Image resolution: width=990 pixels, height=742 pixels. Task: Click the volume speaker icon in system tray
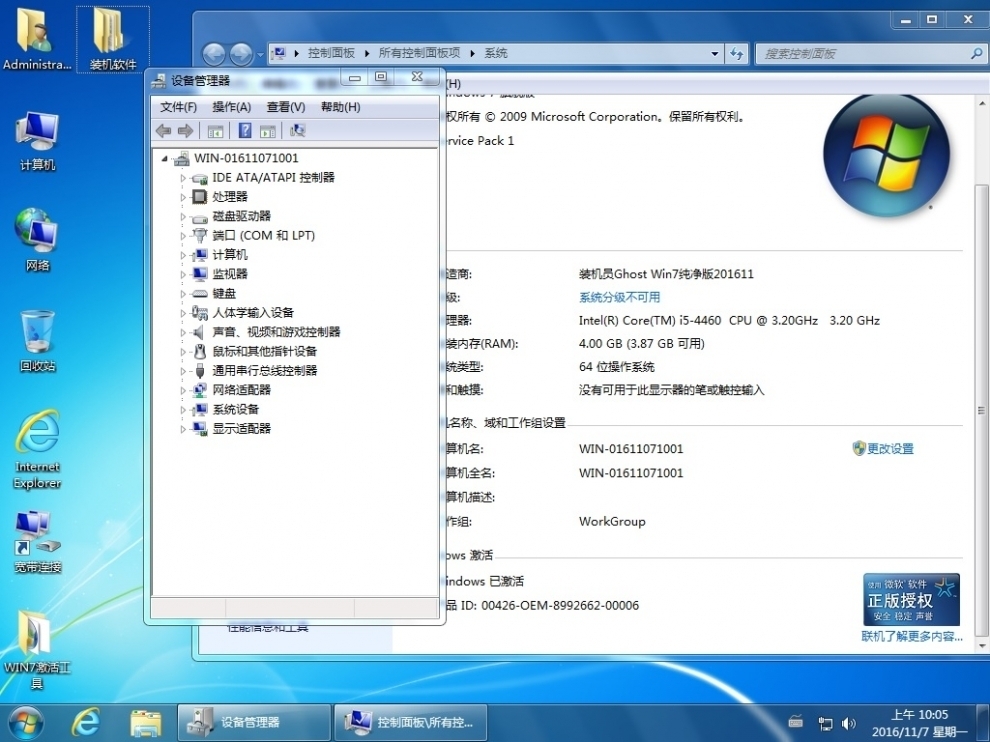tap(849, 723)
